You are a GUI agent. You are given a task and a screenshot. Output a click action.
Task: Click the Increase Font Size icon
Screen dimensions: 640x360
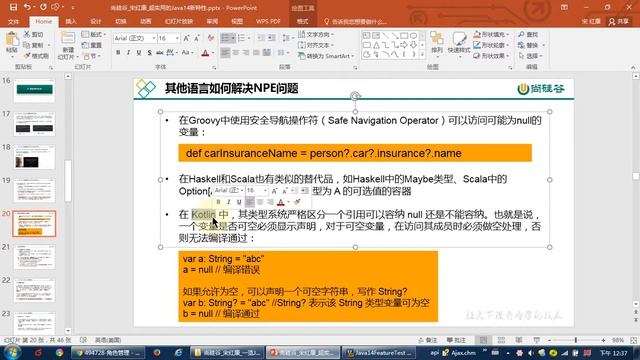[187, 38]
